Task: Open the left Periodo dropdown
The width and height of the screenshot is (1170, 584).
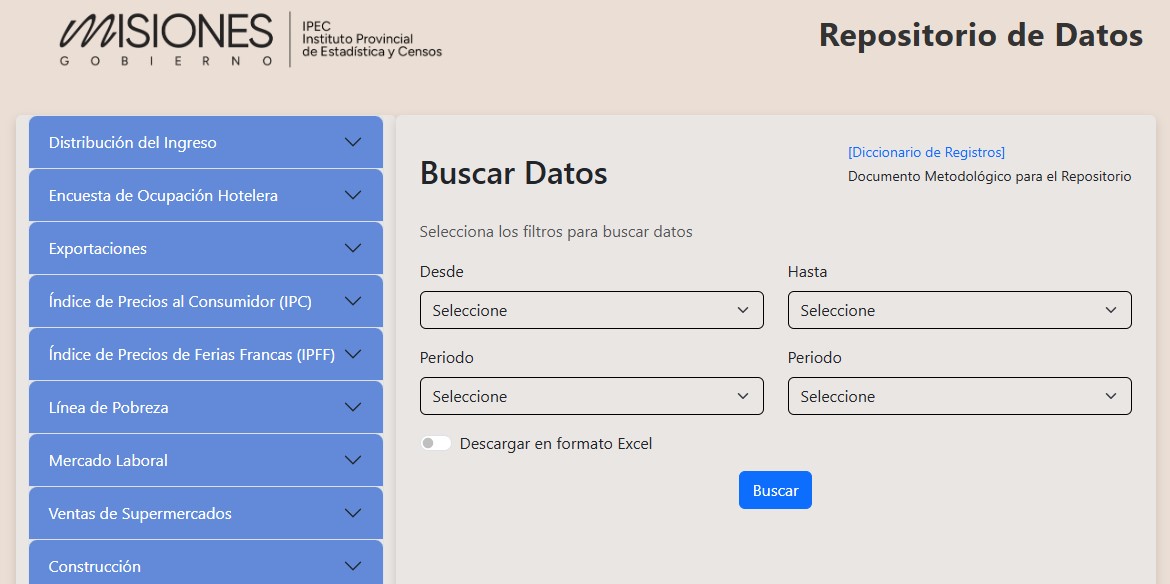Action: tap(592, 396)
